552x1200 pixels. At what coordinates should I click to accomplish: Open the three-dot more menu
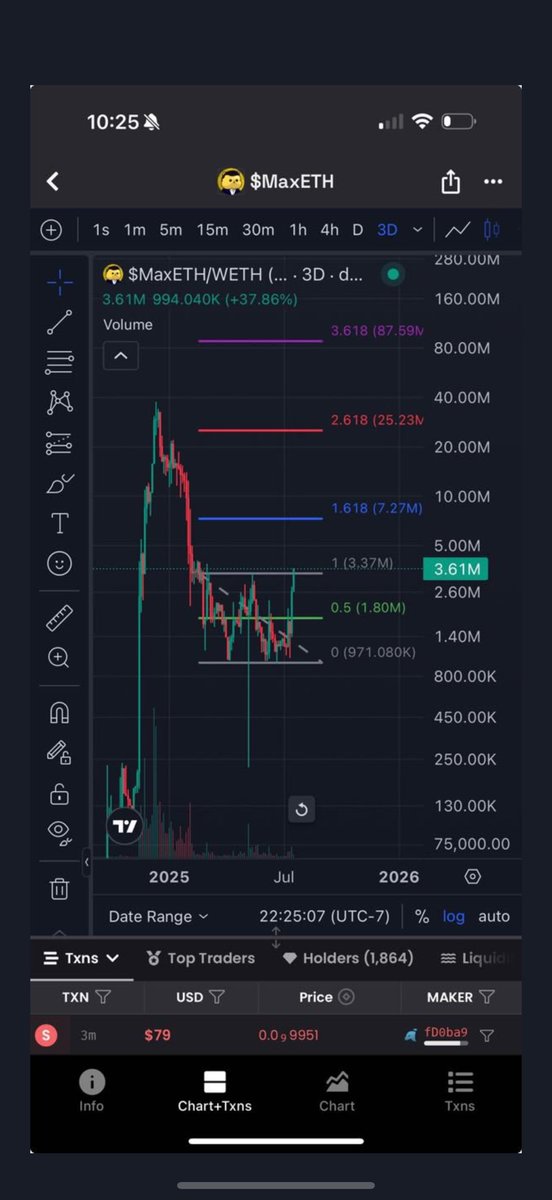click(x=493, y=182)
